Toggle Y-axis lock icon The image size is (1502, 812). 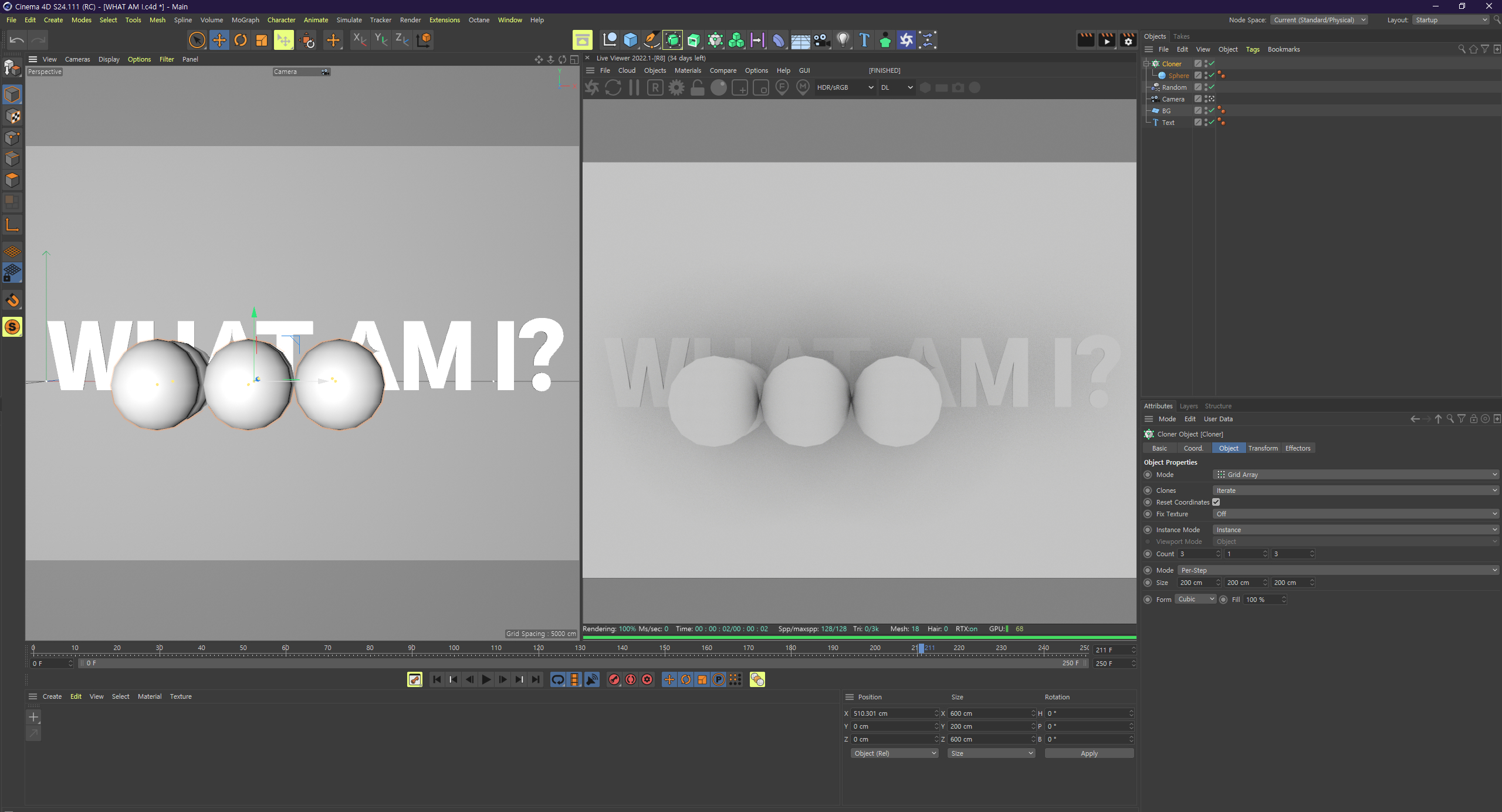(x=381, y=40)
